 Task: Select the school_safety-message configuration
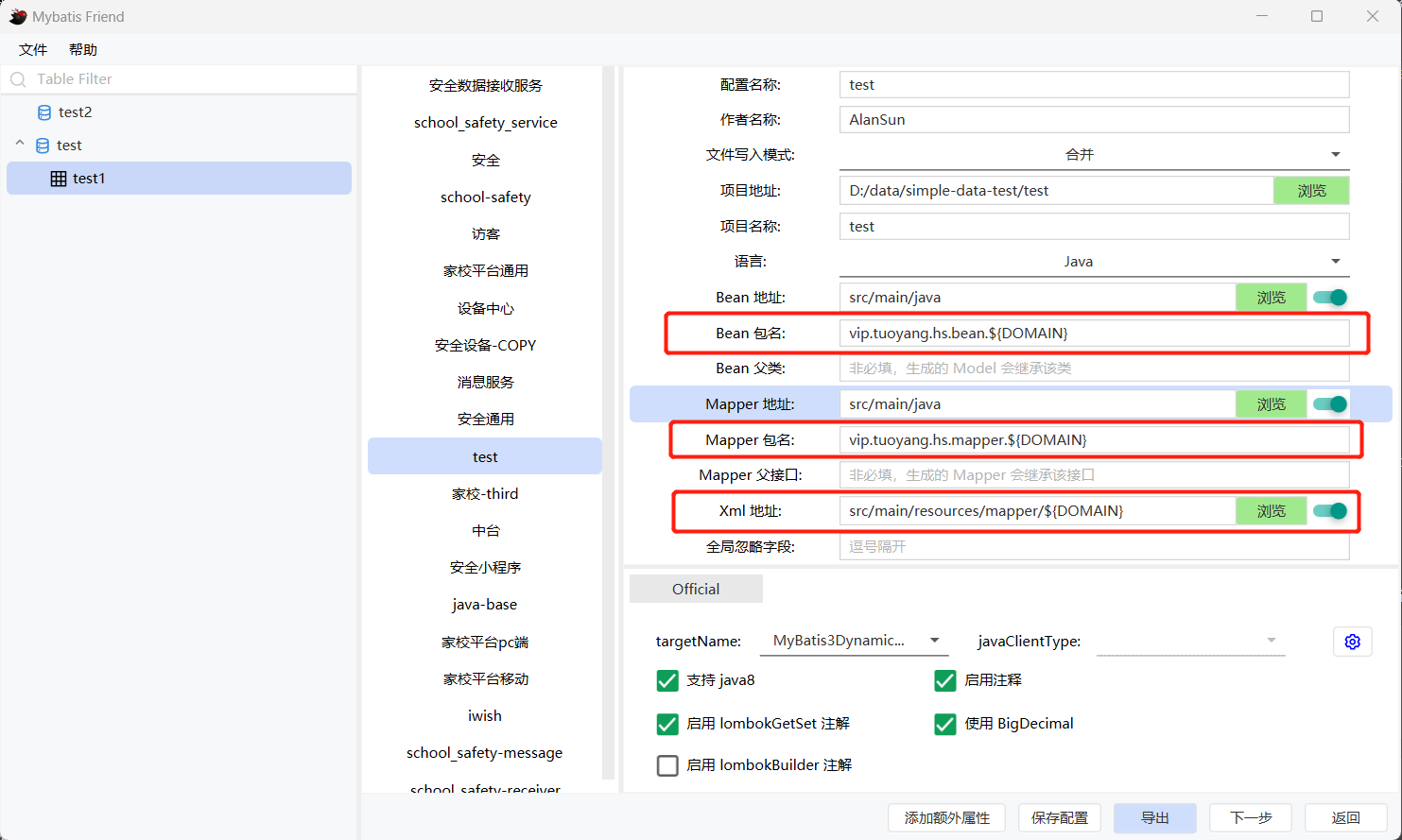(x=485, y=753)
